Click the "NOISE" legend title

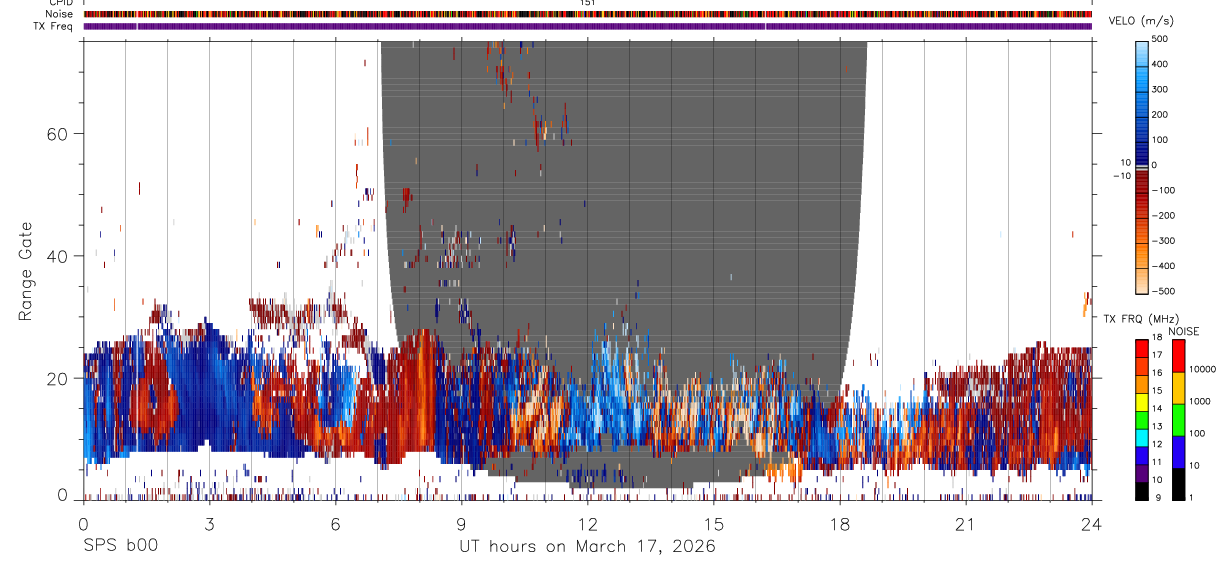coord(1184,331)
